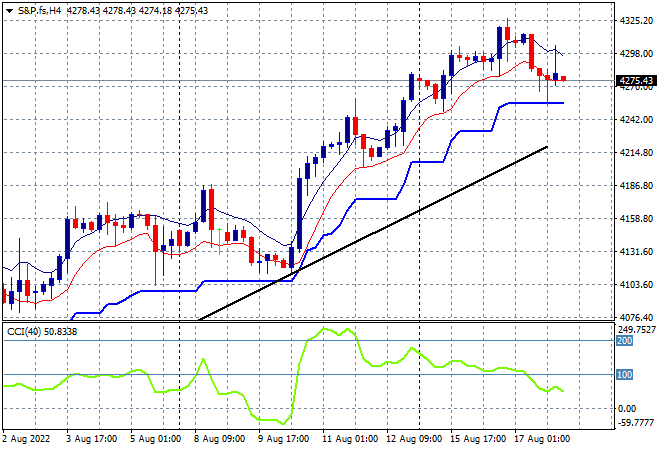Select the black ascending trendline upper end

[547, 147]
